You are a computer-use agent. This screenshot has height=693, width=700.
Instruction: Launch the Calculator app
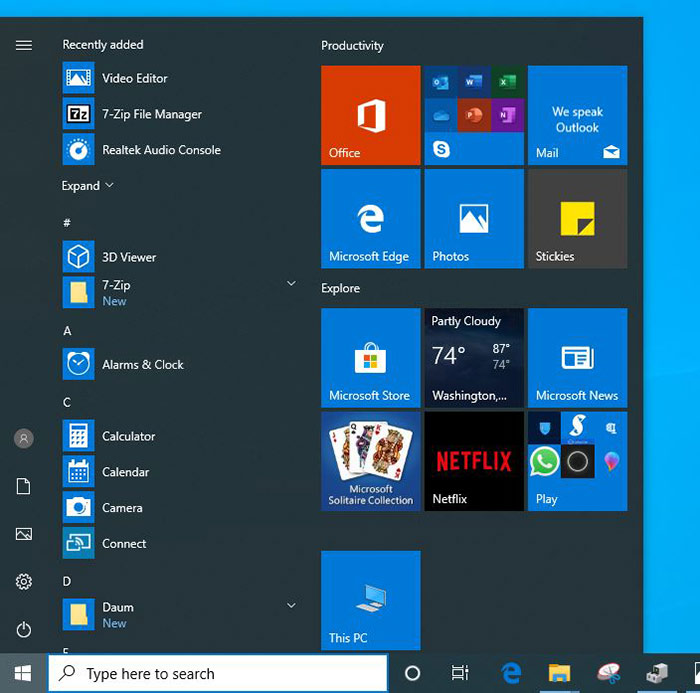click(x=179, y=436)
